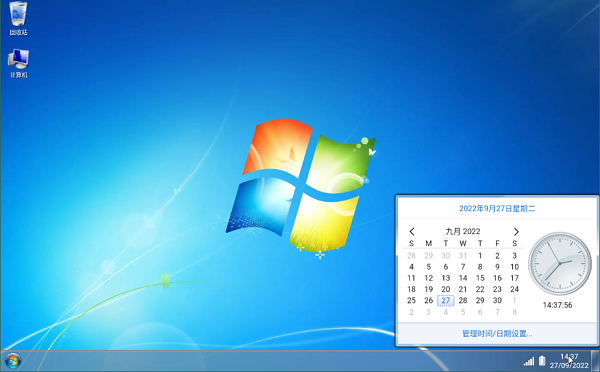Click the digital time 14:37:56
Image resolution: width=600 pixels, height=372 pixels.
[558, 305]
